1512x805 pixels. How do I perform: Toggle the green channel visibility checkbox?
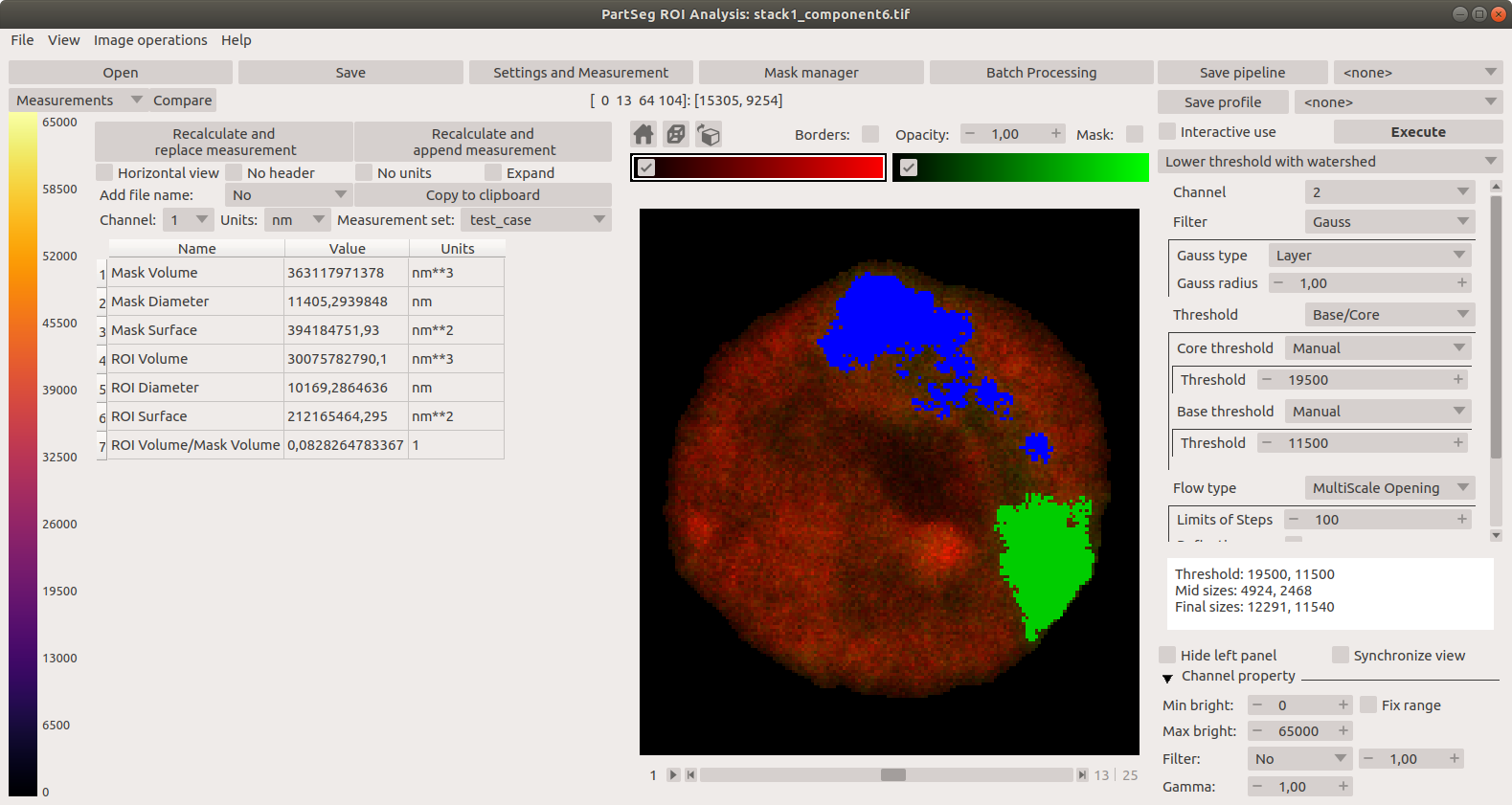tap(909, 168)
